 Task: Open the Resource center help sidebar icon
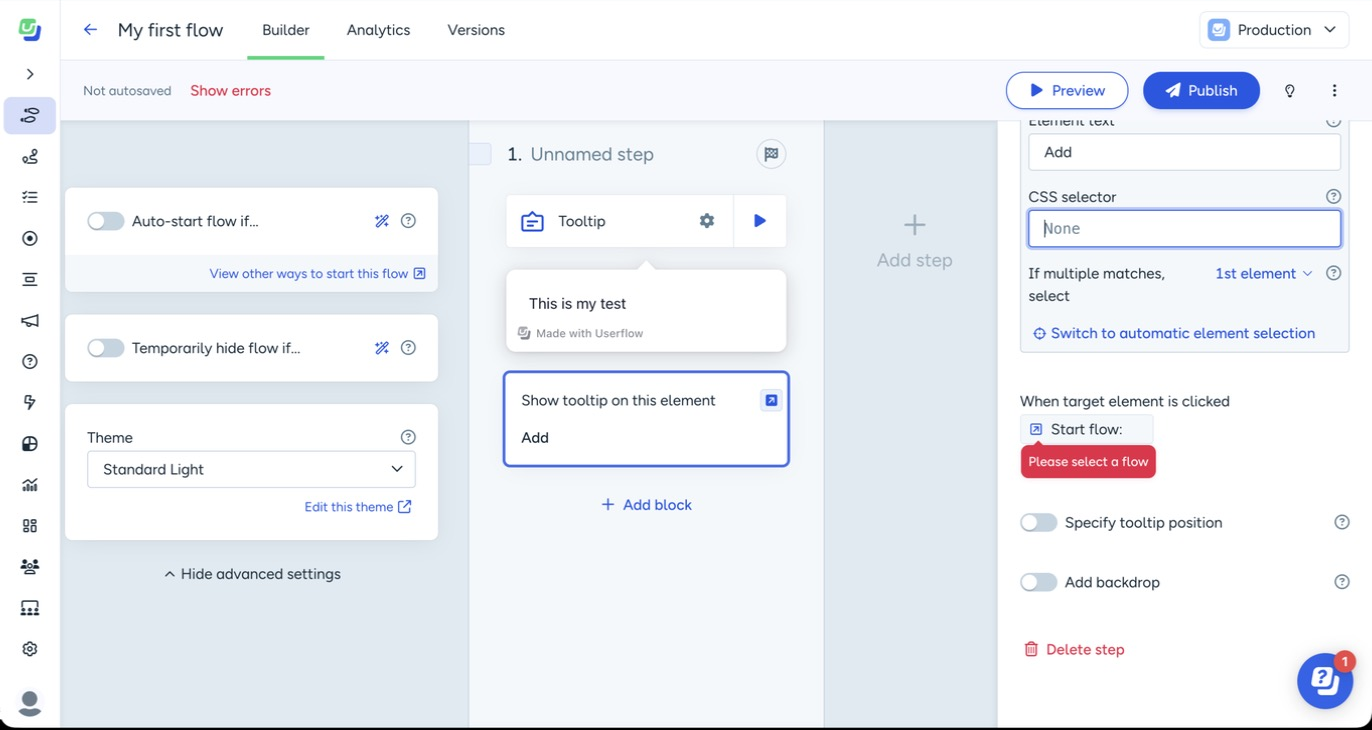30,362
